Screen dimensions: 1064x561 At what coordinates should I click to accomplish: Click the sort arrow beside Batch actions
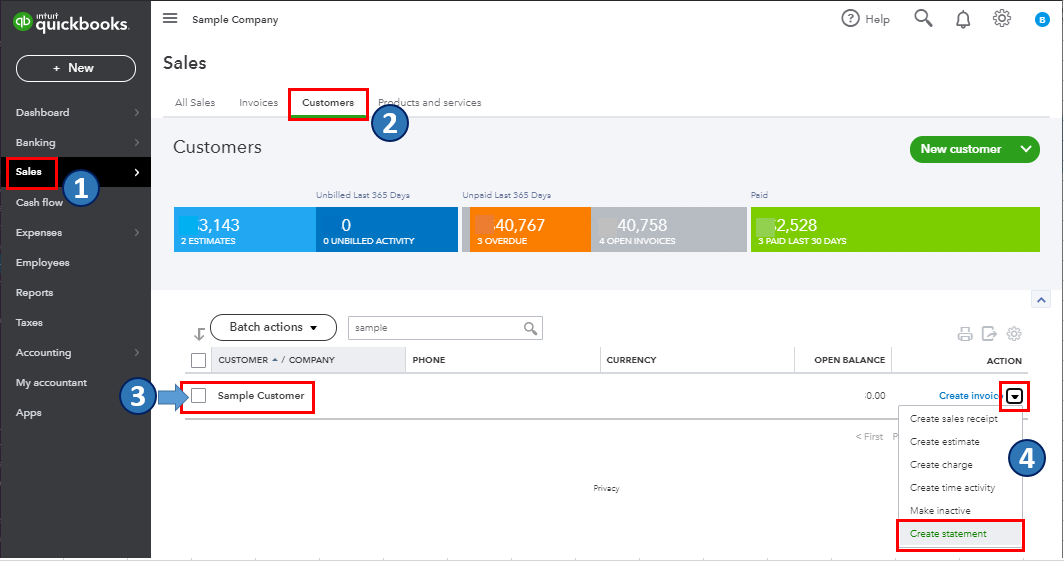pos(199,334)
